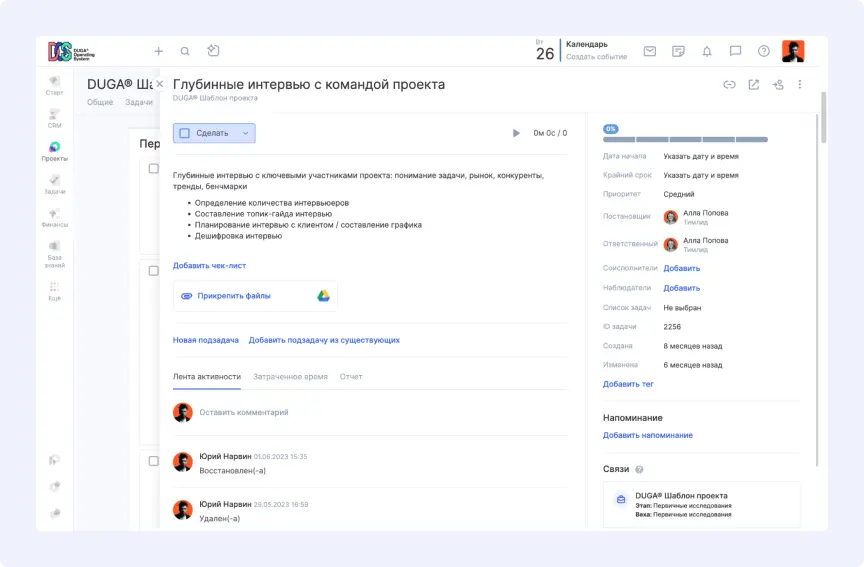Open the help question mark icon
This screenshot has width=864, height=567.
(764, 51)
